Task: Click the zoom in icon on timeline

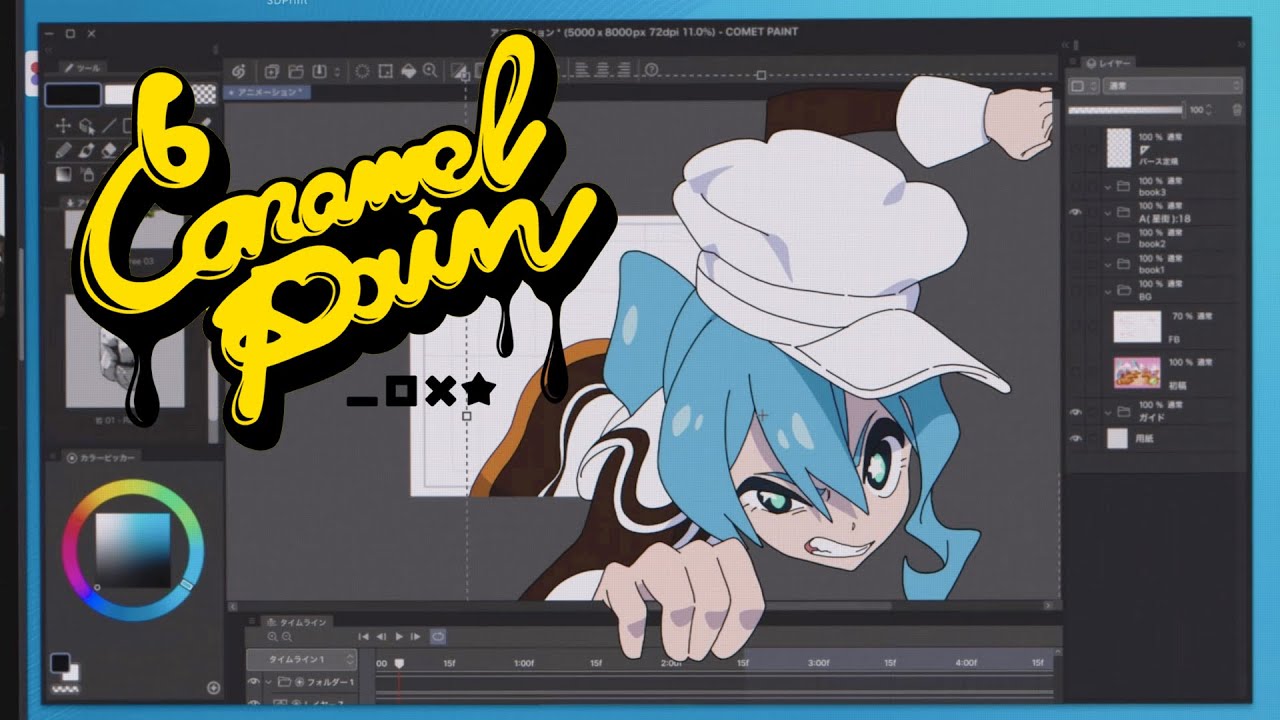Action: (272, 636)
